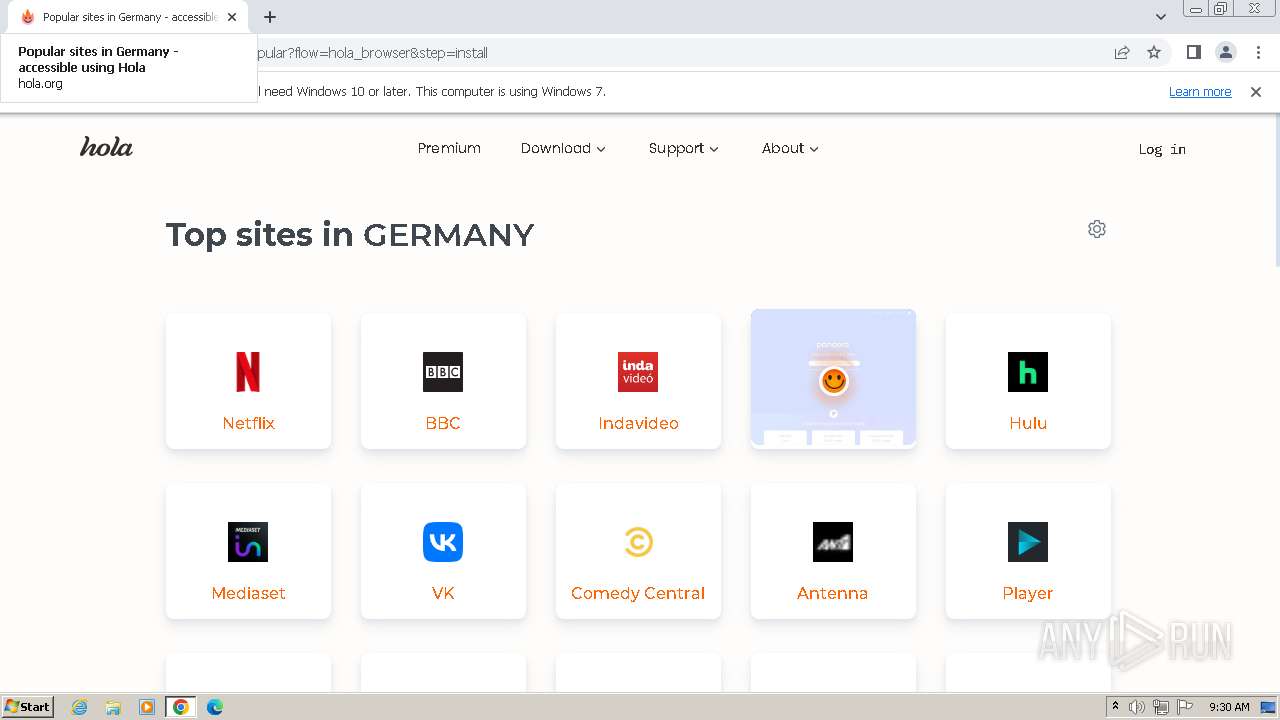The image size is (1280, 720).
Task: Open the Hulu logo tile
Action: pyautogui.click(x=1028, y=372)
